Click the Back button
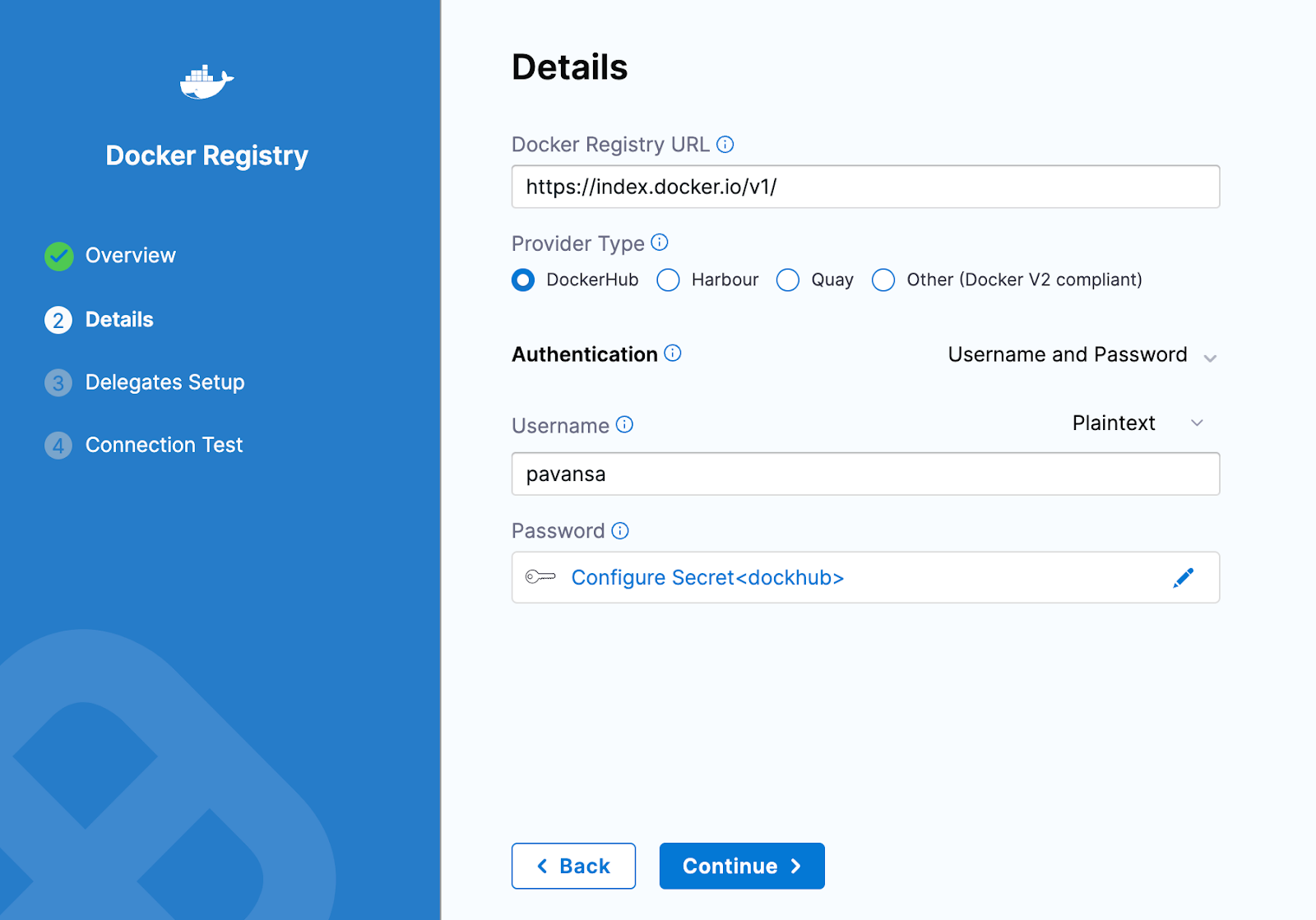Screen dimensions: 1316x920 coord(573,866)
